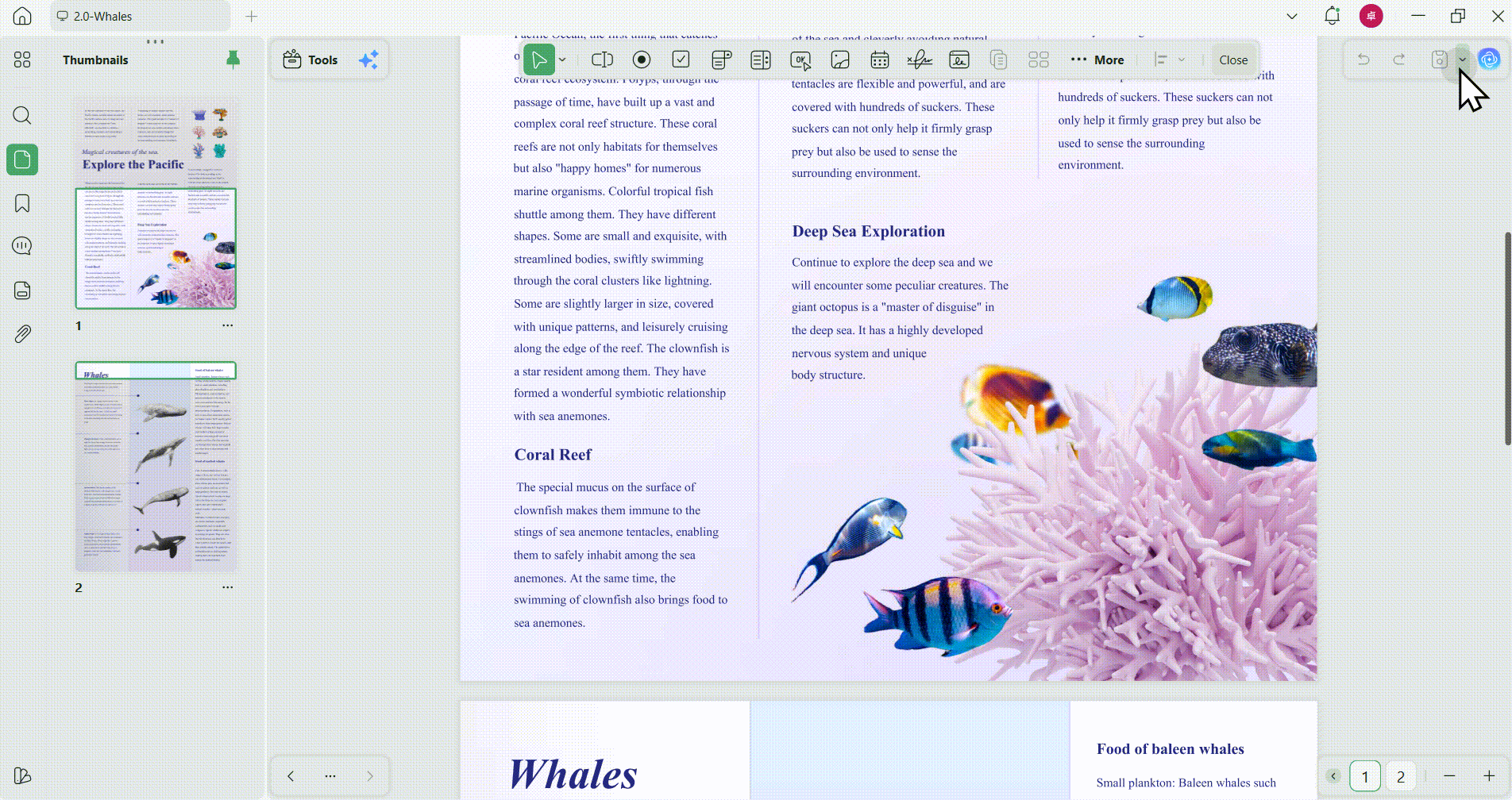1512x800 pixels.
Task: Expand the save options dropdown
Action: coord(1462,60)
